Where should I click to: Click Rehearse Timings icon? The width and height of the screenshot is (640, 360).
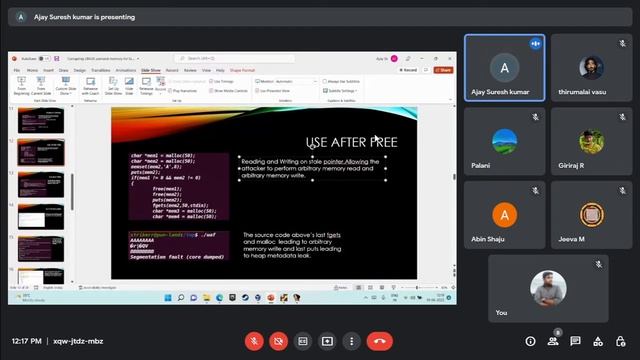146,86
